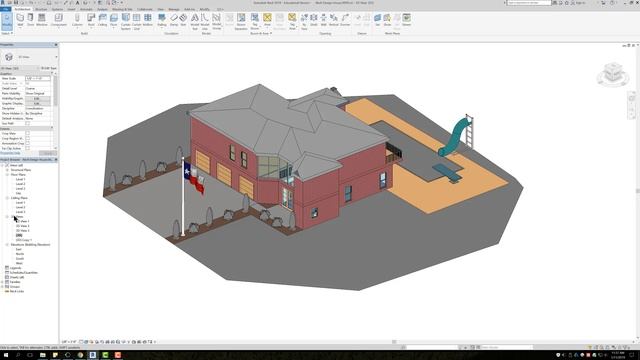The image size is (640, 360).
Task: Open the East elevation view
Action: coord(19,249)
